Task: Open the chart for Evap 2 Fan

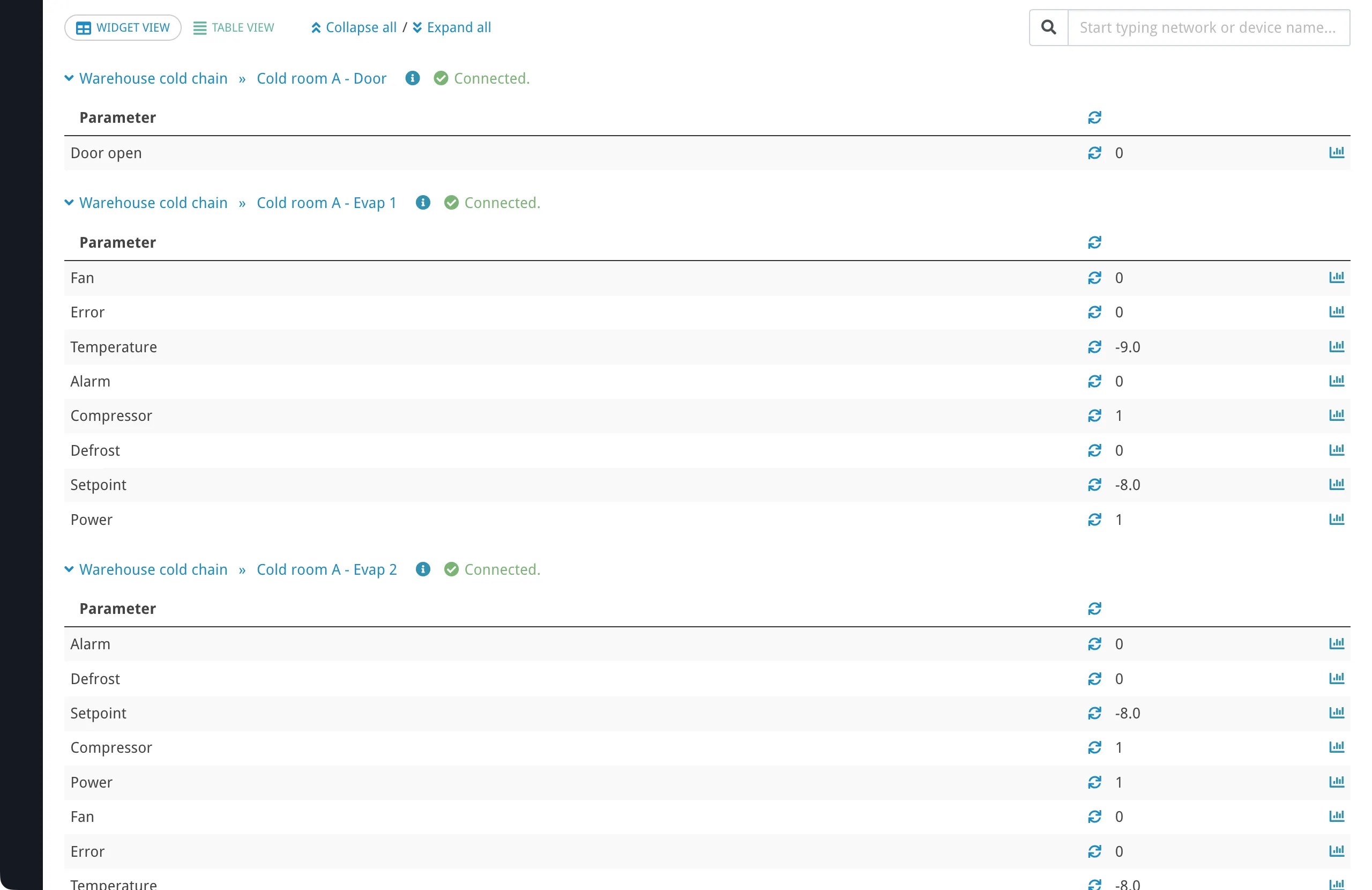Action: click(1336, 815)
